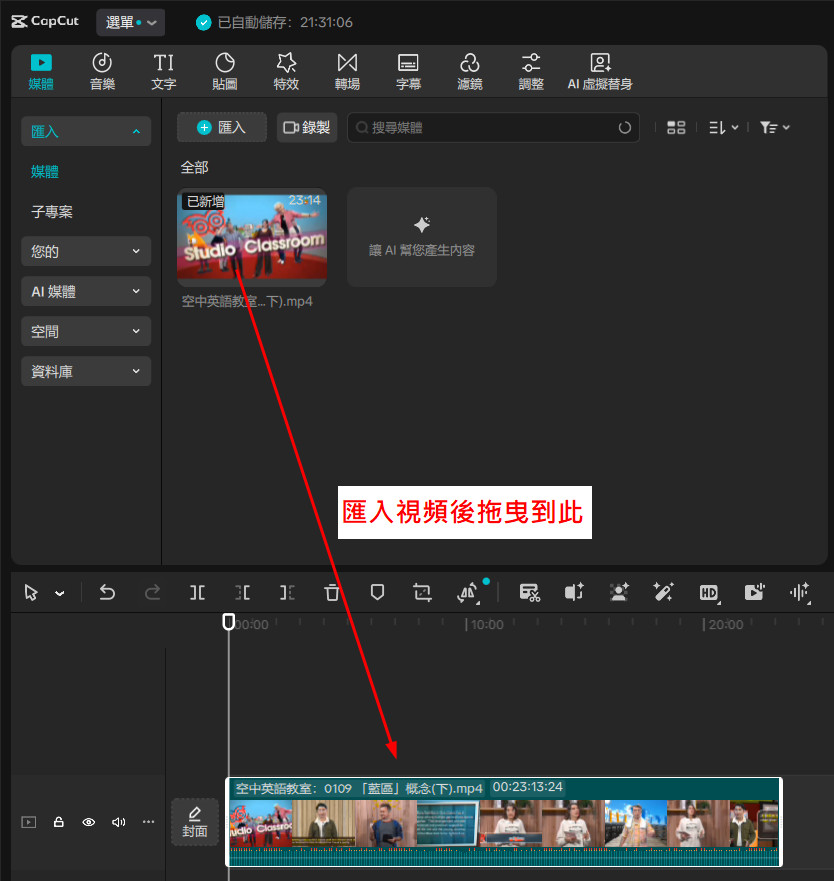Mute the video track audio
The width and height of the screenshot is (834, 881).
[119, 822]
